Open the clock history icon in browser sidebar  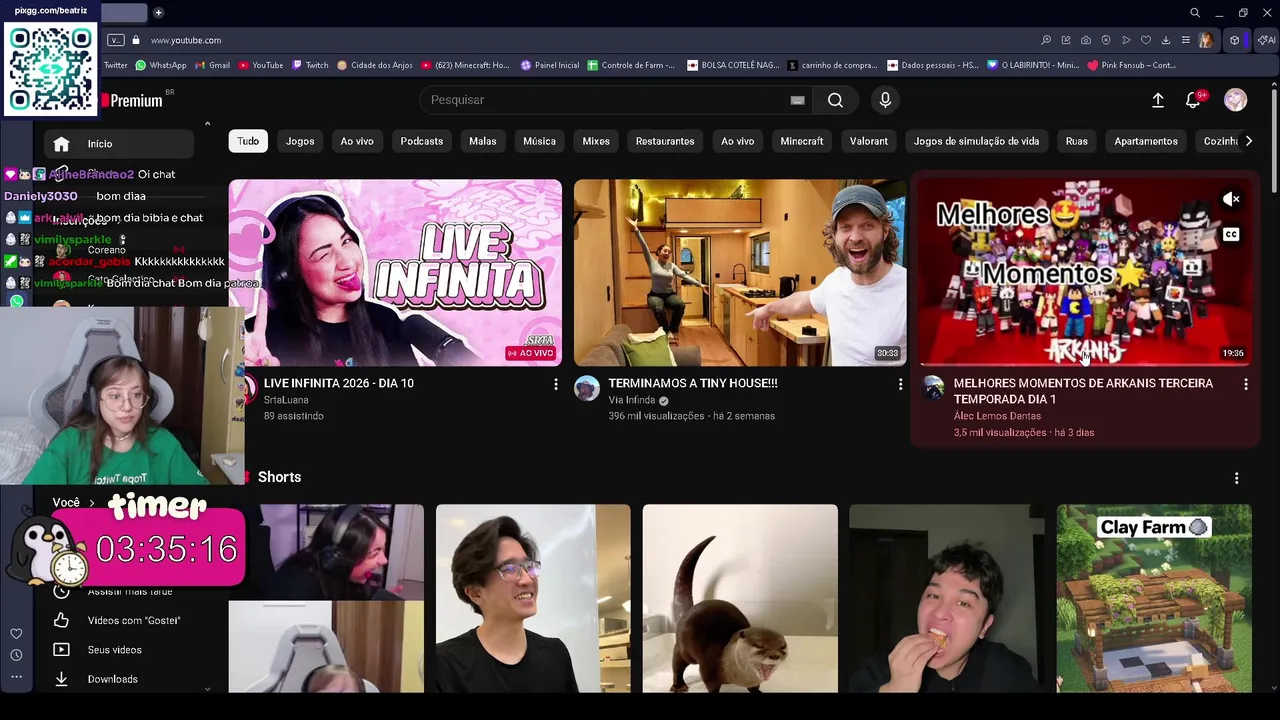click(x=16, y=655)
